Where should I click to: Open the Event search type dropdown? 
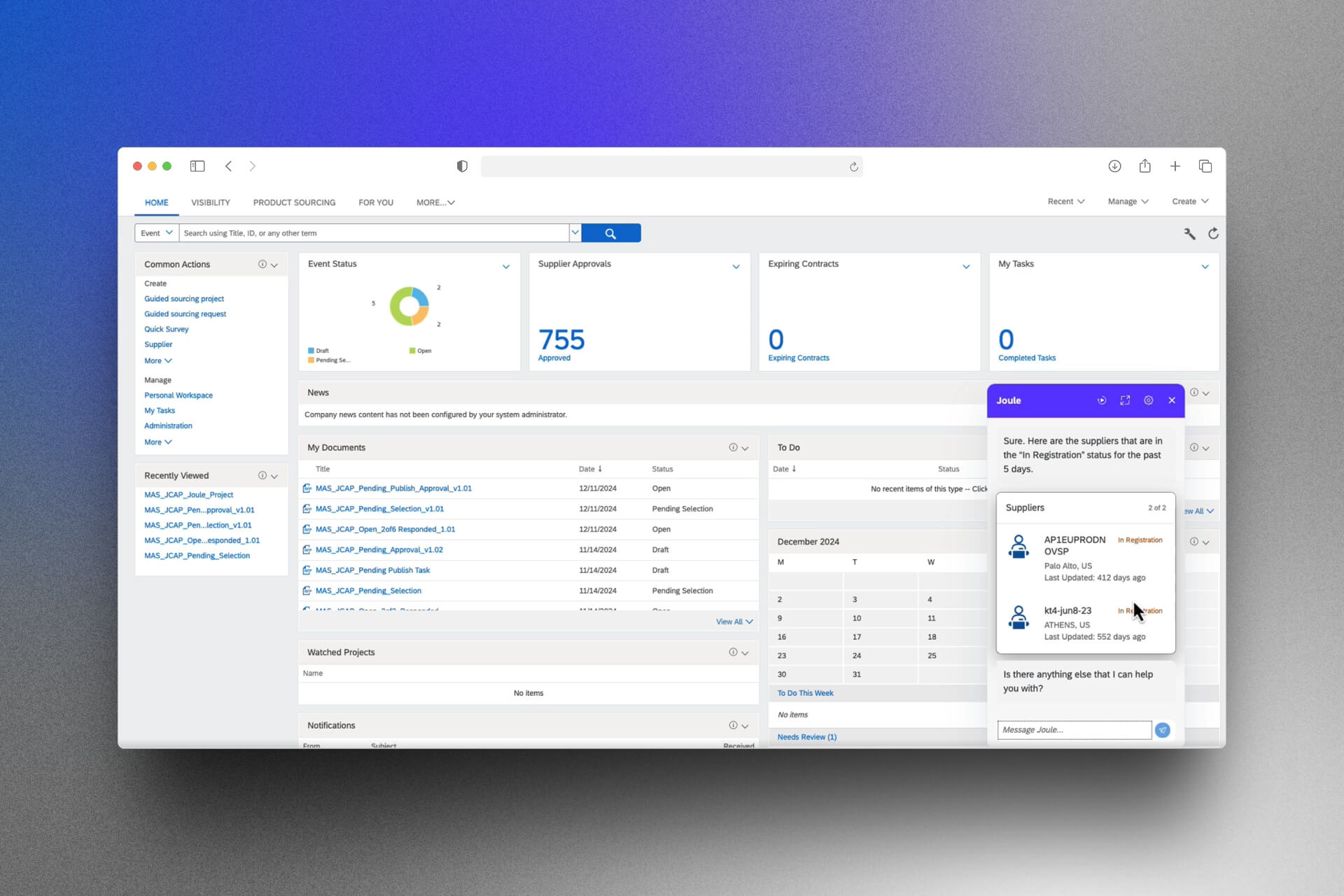click(x=157, y=233)
